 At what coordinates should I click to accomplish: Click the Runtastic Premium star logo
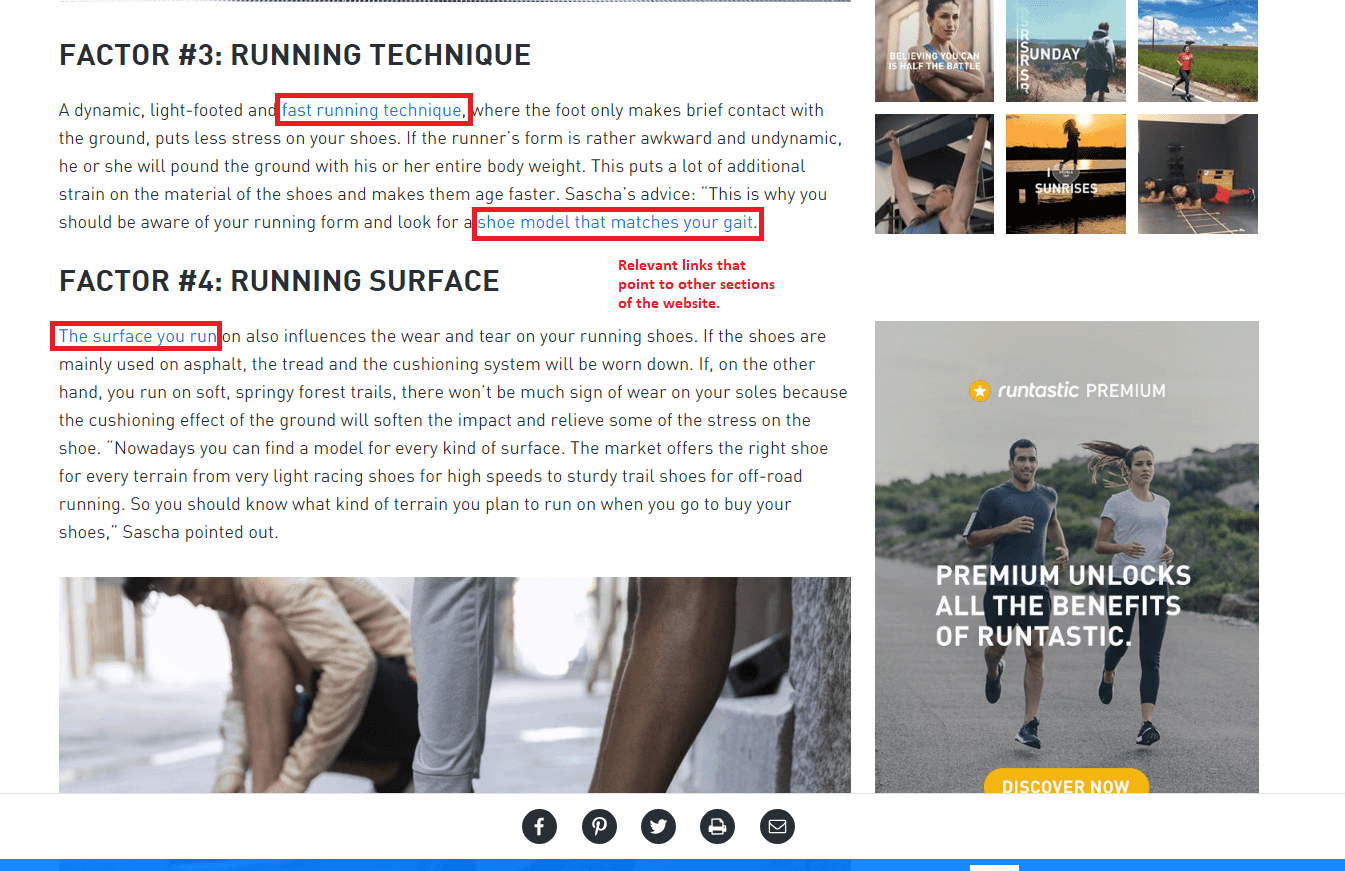[x=980, y=390]
